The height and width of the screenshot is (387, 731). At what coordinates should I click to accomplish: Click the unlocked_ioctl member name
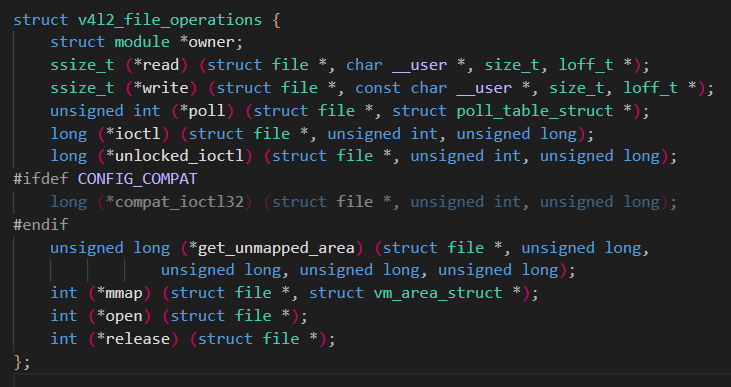coord(179,156)
